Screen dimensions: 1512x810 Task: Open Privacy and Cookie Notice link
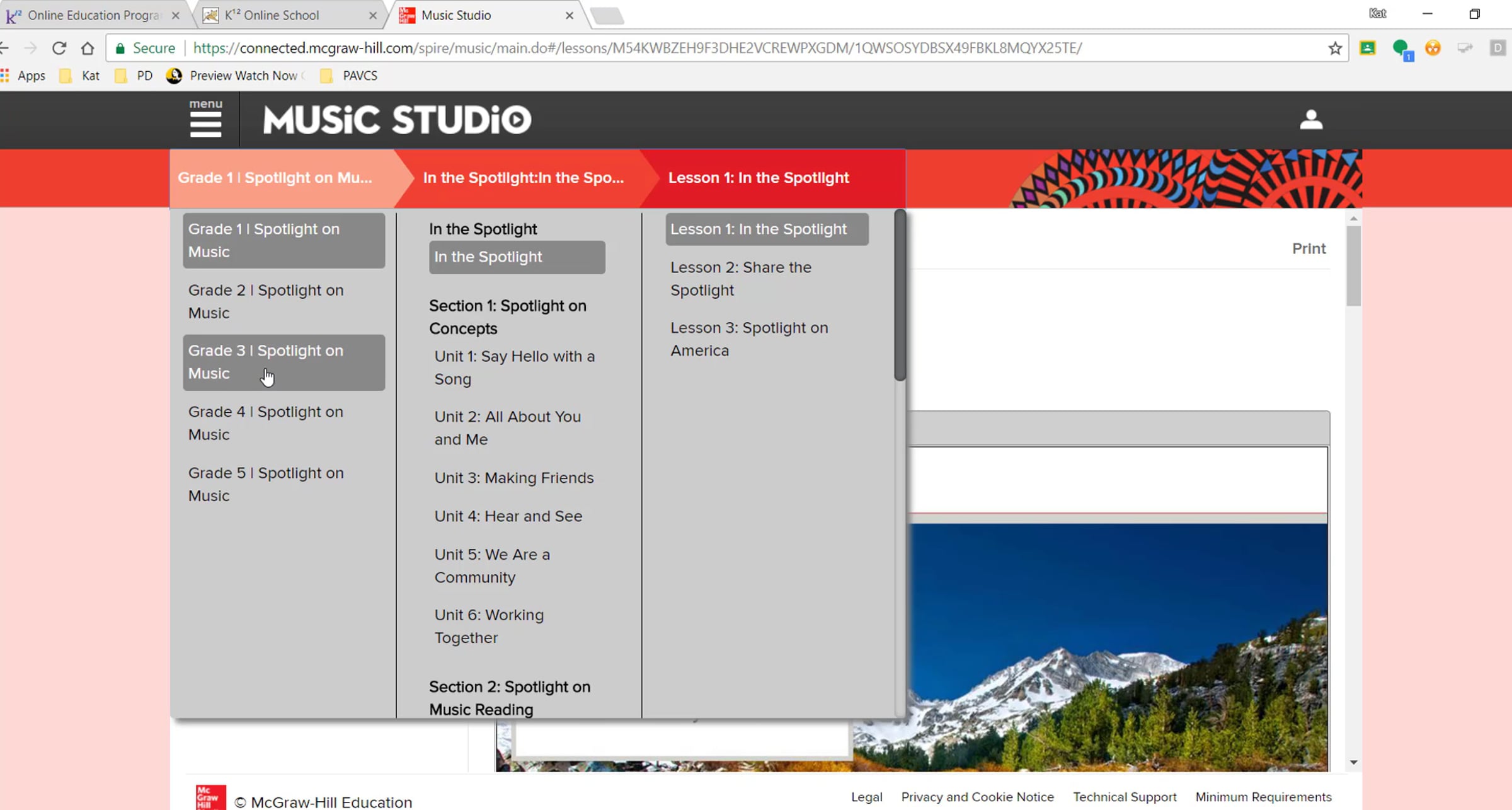click(x=977, y=797)
